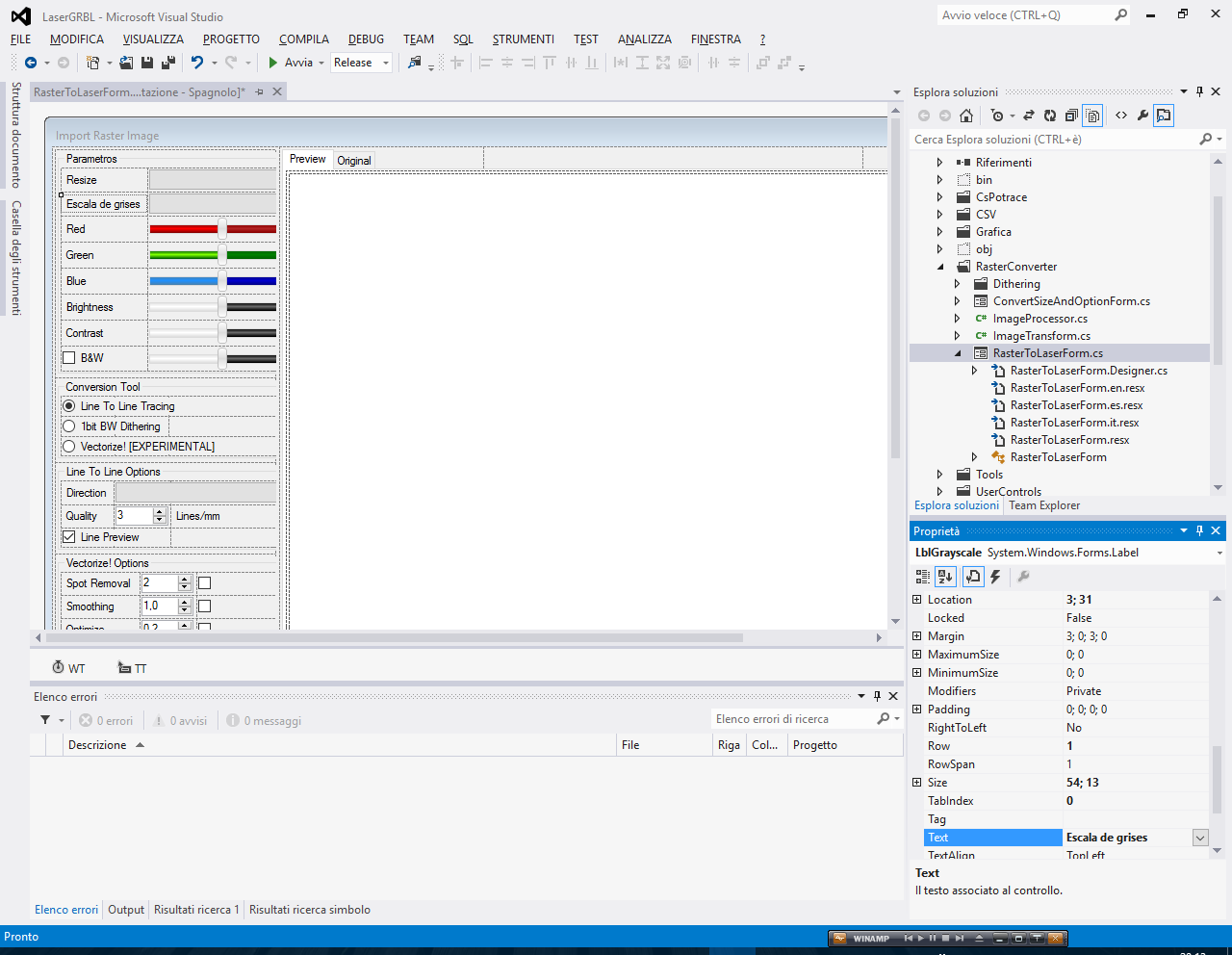Click the Sync with Active Document icon

pos(1028,116)
